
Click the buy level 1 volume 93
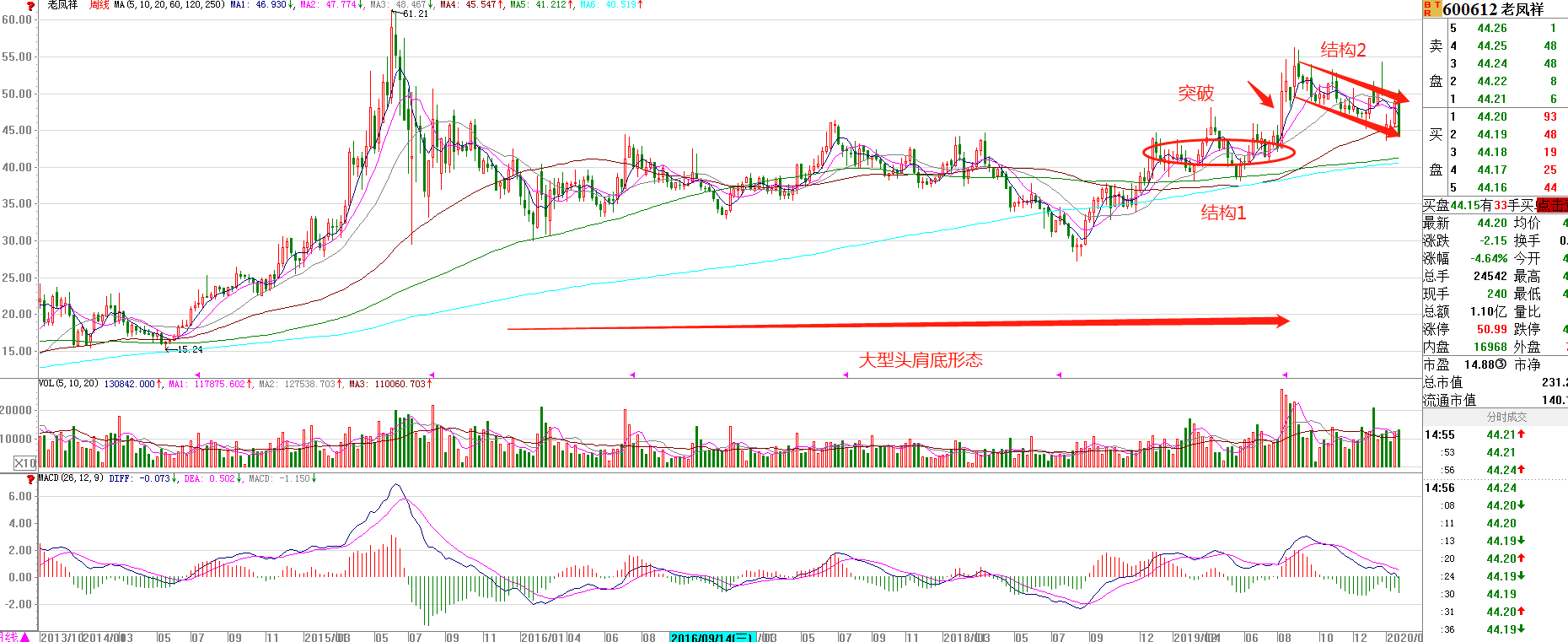(x=1550, y=116)
